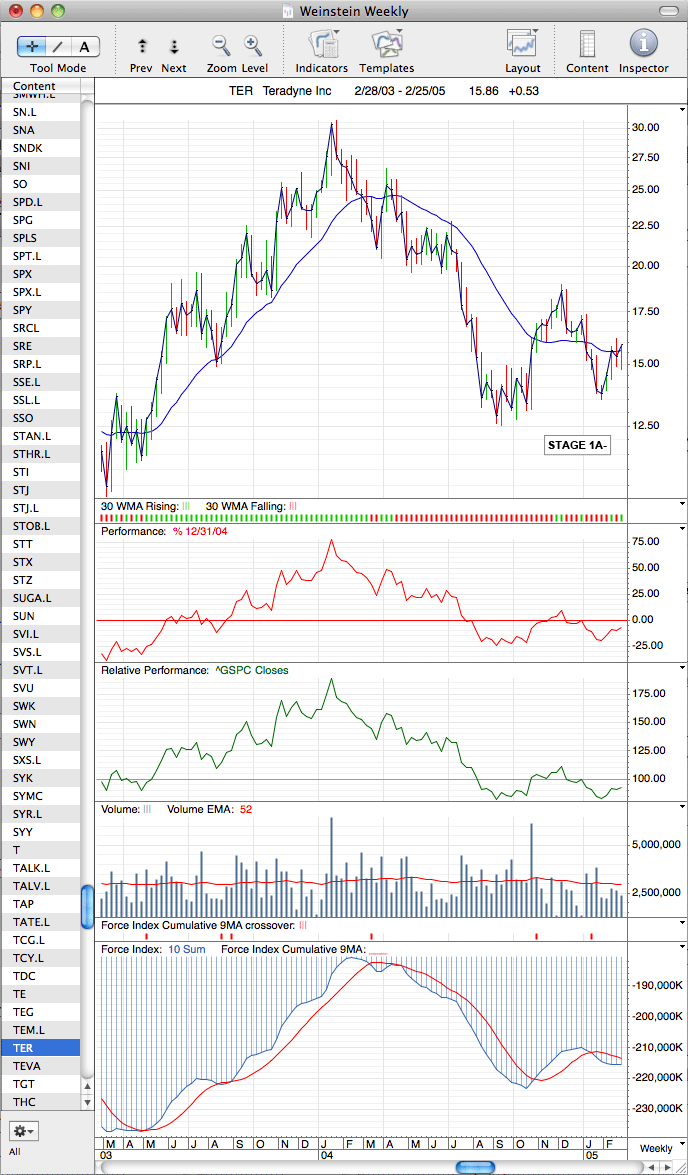This screenshot has width=688, height=1175.
Task: Select TAP in the symbol list
Action: tap(40, 903)
